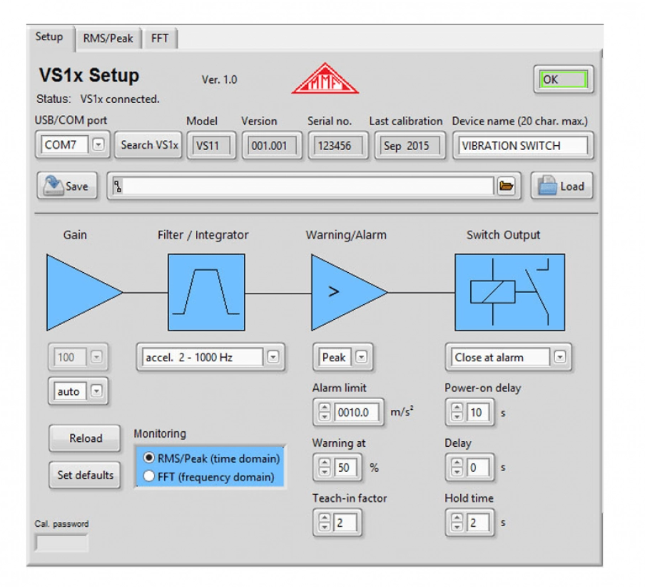
Task: Click the Hold time value field
Action: (478, 522)
